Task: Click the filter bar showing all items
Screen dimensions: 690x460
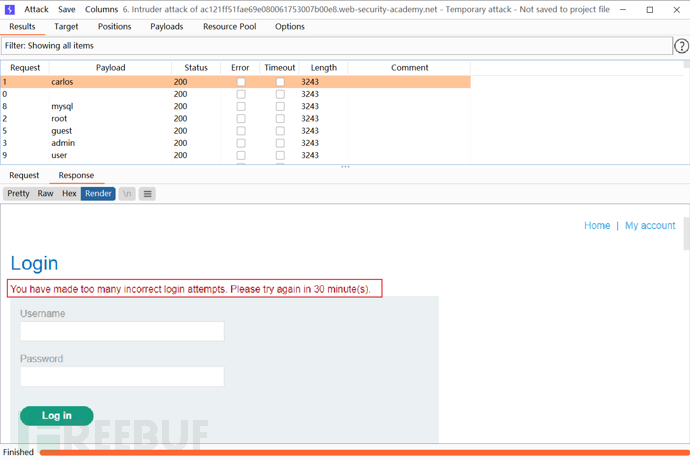Action: [x=336, y=46]
